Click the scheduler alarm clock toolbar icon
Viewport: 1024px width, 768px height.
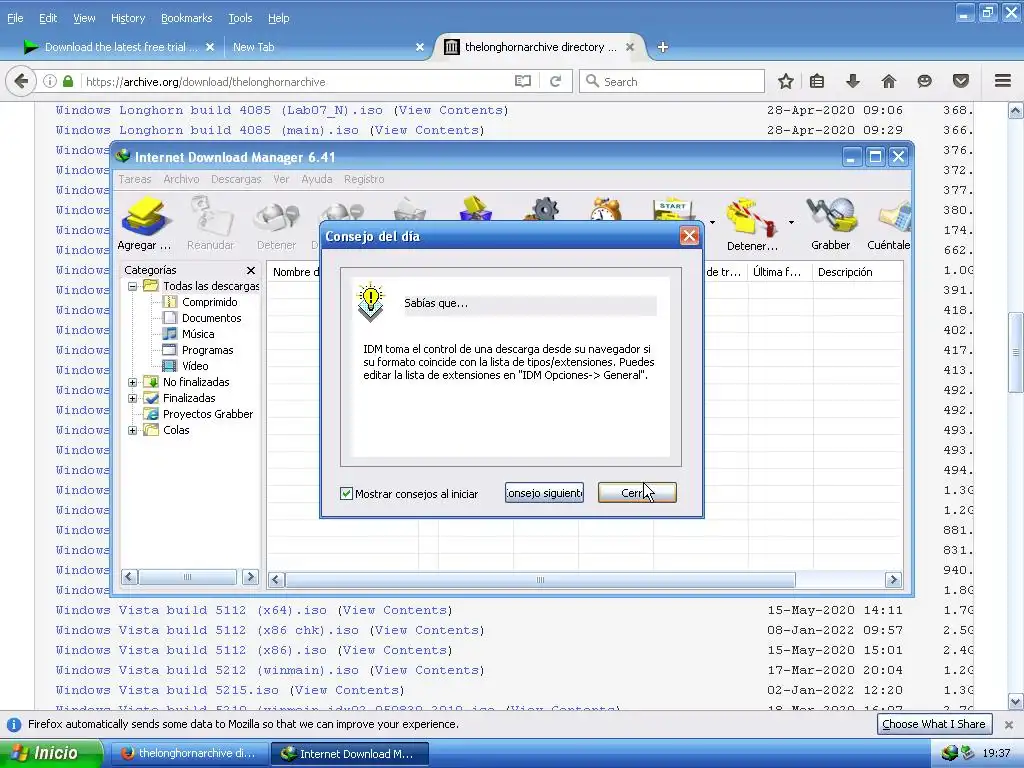tap(606, 210)
